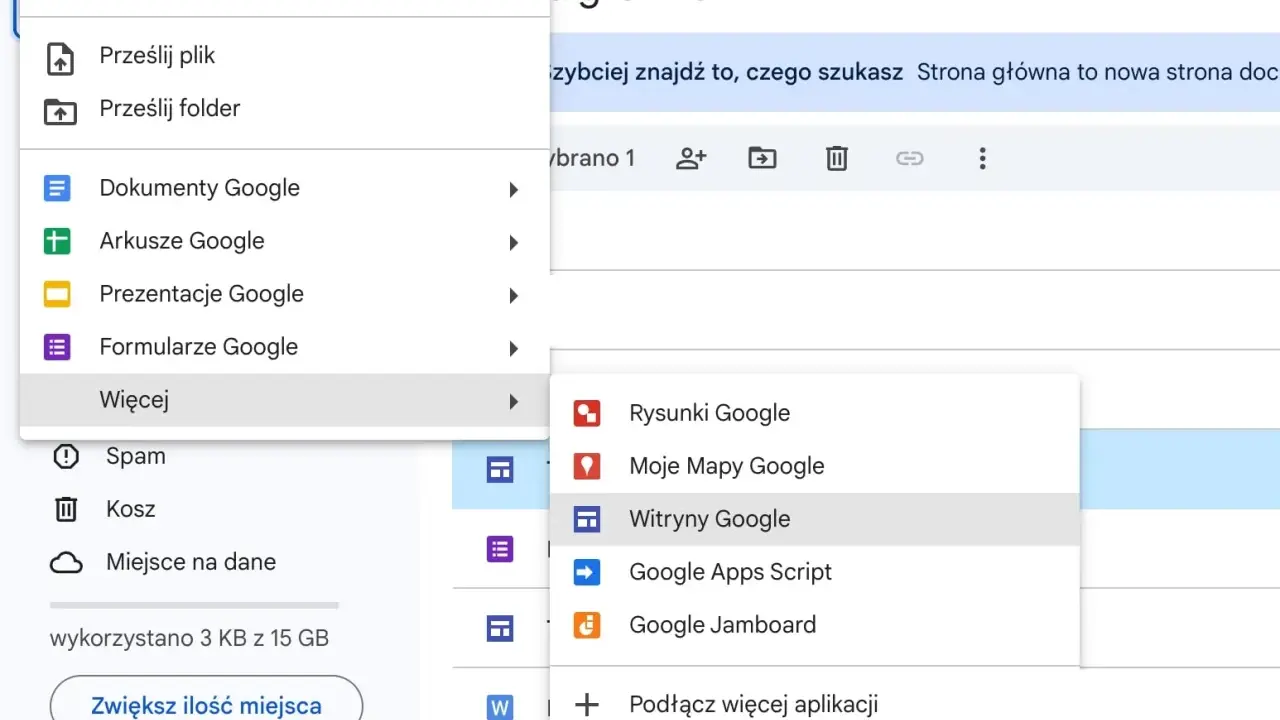1280x720 pixels.
Task: Choose Arkusze Google from the menu
Action: pos(285,241)
